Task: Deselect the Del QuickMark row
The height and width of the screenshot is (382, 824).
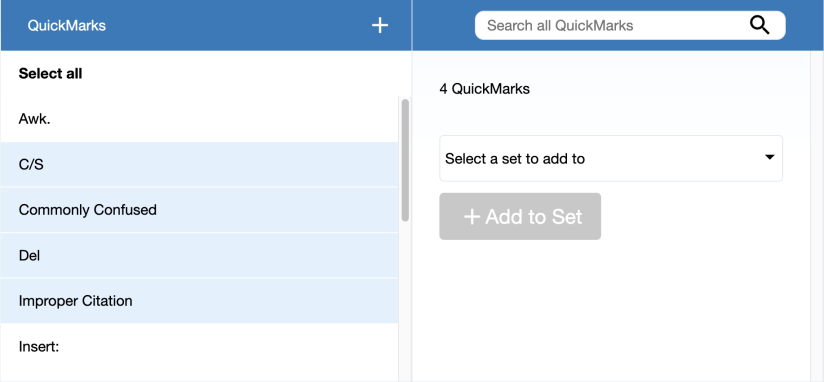Action: point(199,255)
